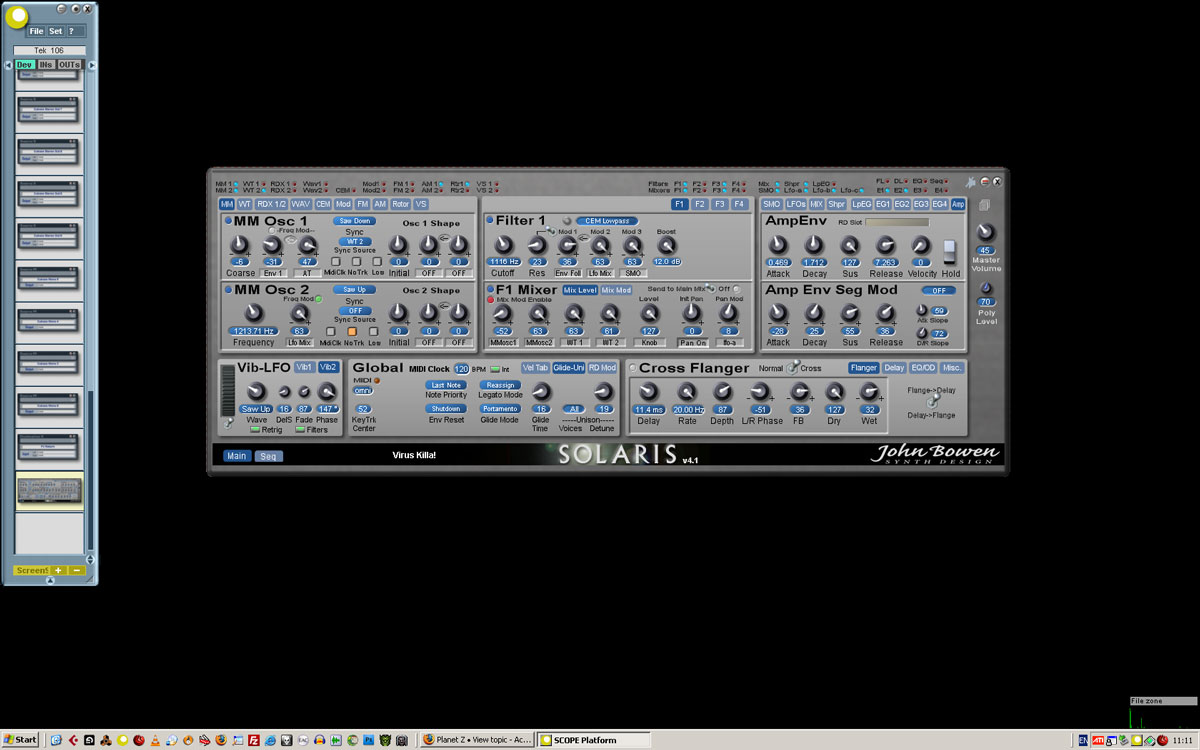Select the highlighted Solaris thumbnail in the sidebar
The image size is (1200, 750).
pyautogui.click(x=49, y=492)
